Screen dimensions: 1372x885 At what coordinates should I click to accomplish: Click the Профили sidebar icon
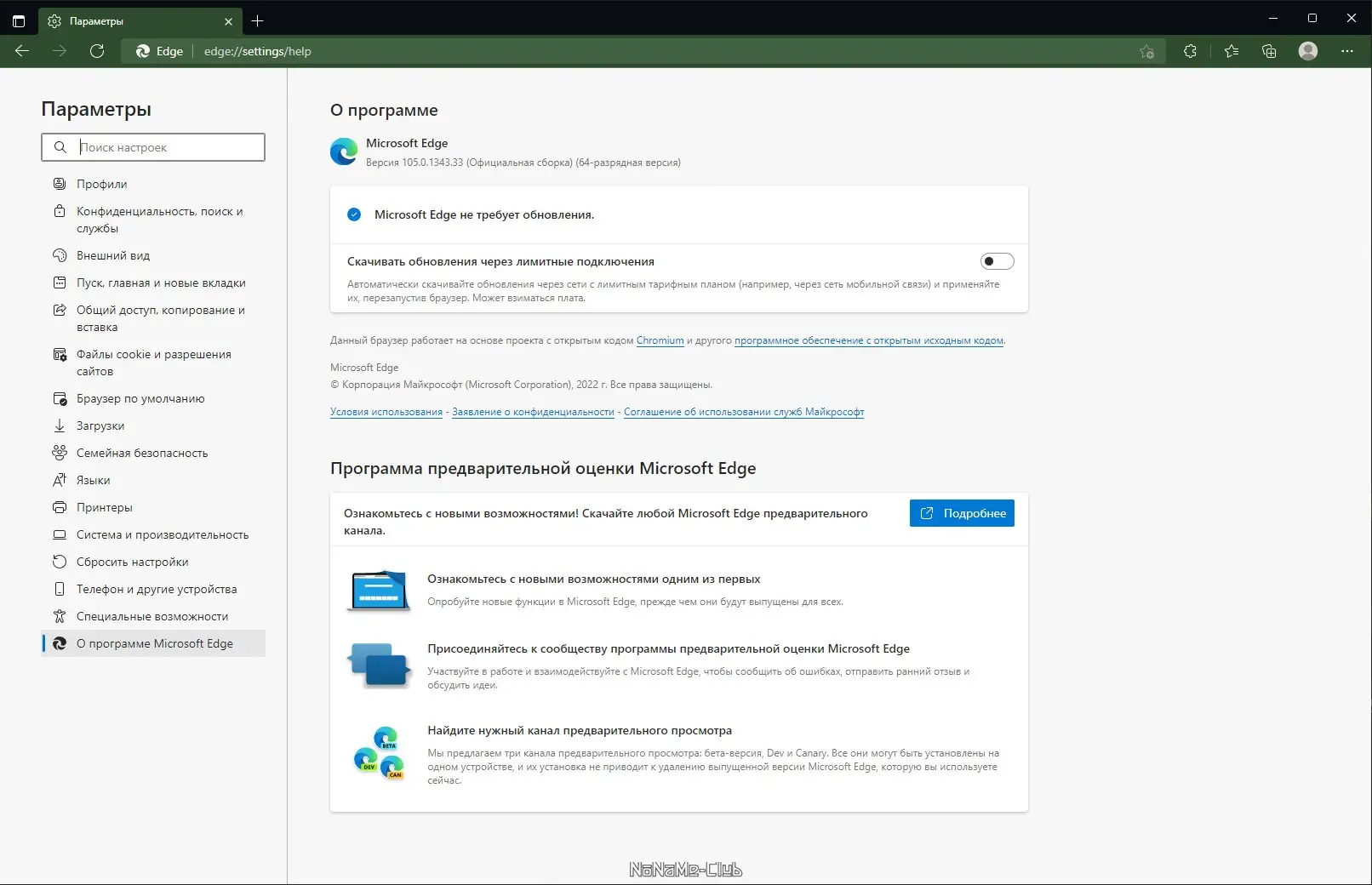coord(60,184)
